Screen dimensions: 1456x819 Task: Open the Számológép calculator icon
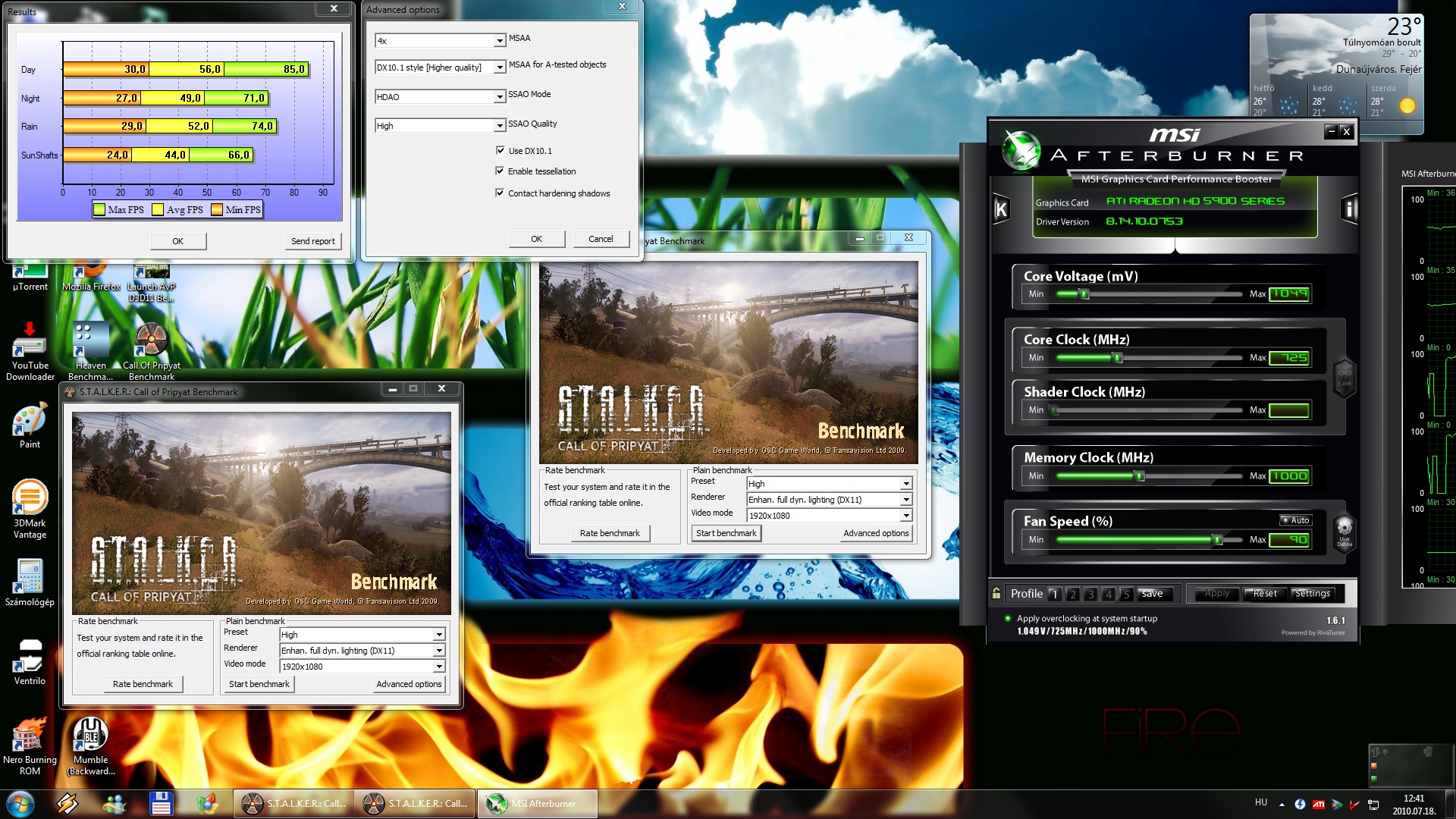coord(30,582)
